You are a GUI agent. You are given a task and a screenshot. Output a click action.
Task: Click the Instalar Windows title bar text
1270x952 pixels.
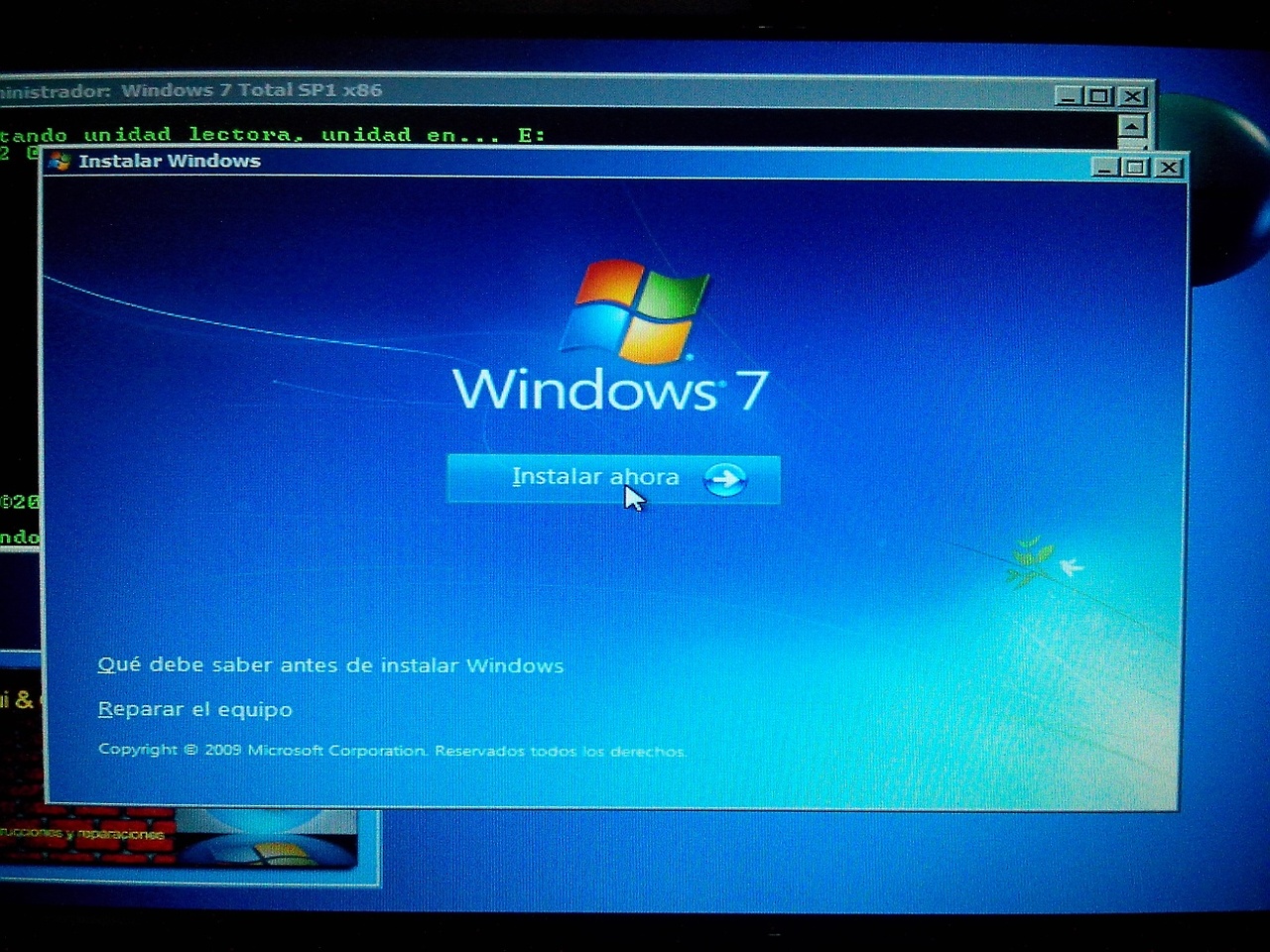[170, 162]
